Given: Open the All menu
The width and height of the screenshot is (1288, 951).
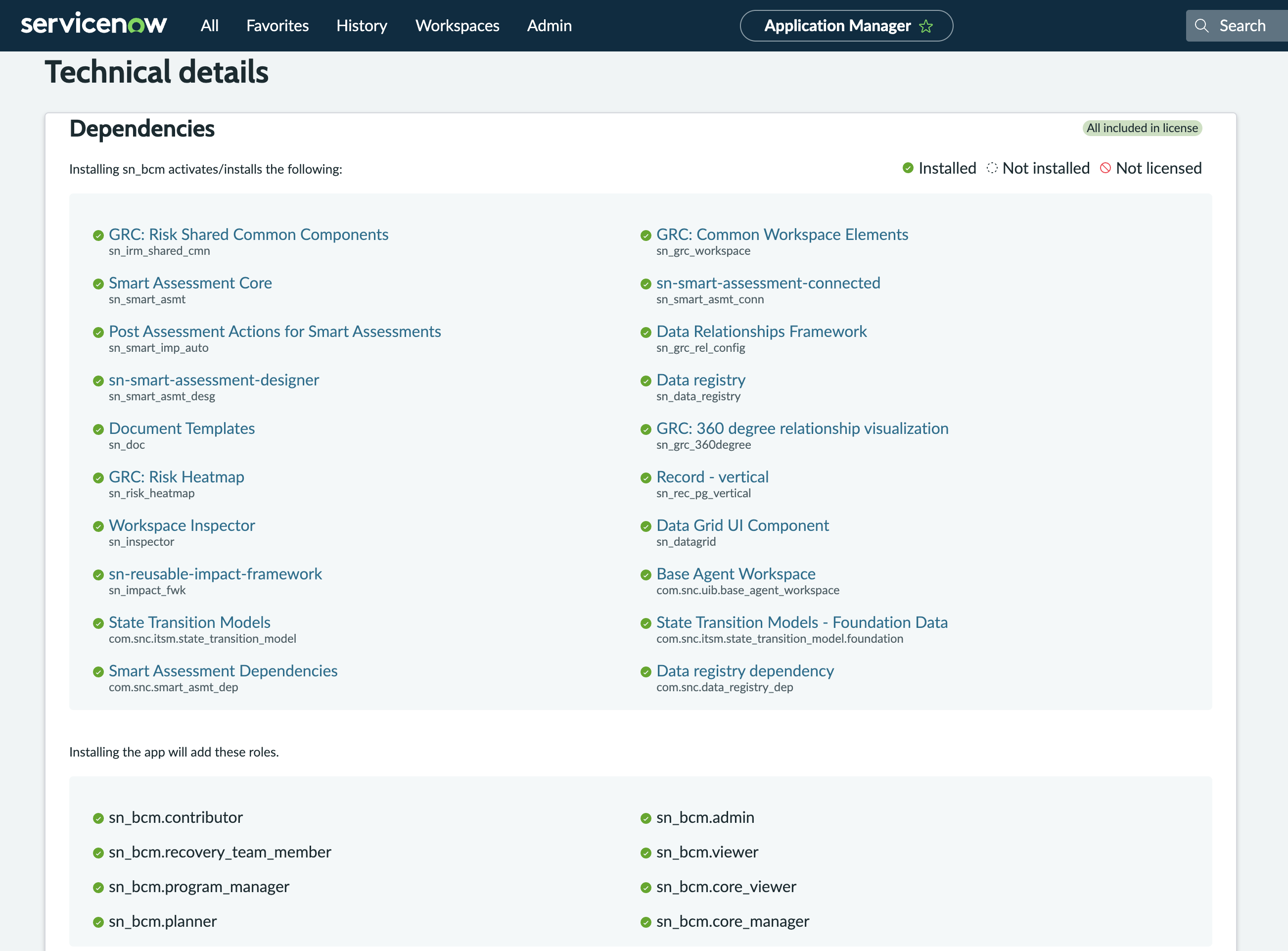Looking at the screenshot, I should tap(210, 26).
